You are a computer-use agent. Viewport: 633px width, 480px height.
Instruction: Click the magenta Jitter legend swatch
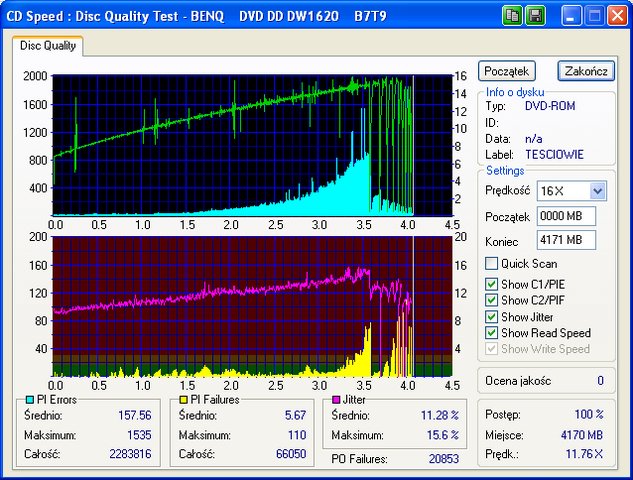click(335, 400)
